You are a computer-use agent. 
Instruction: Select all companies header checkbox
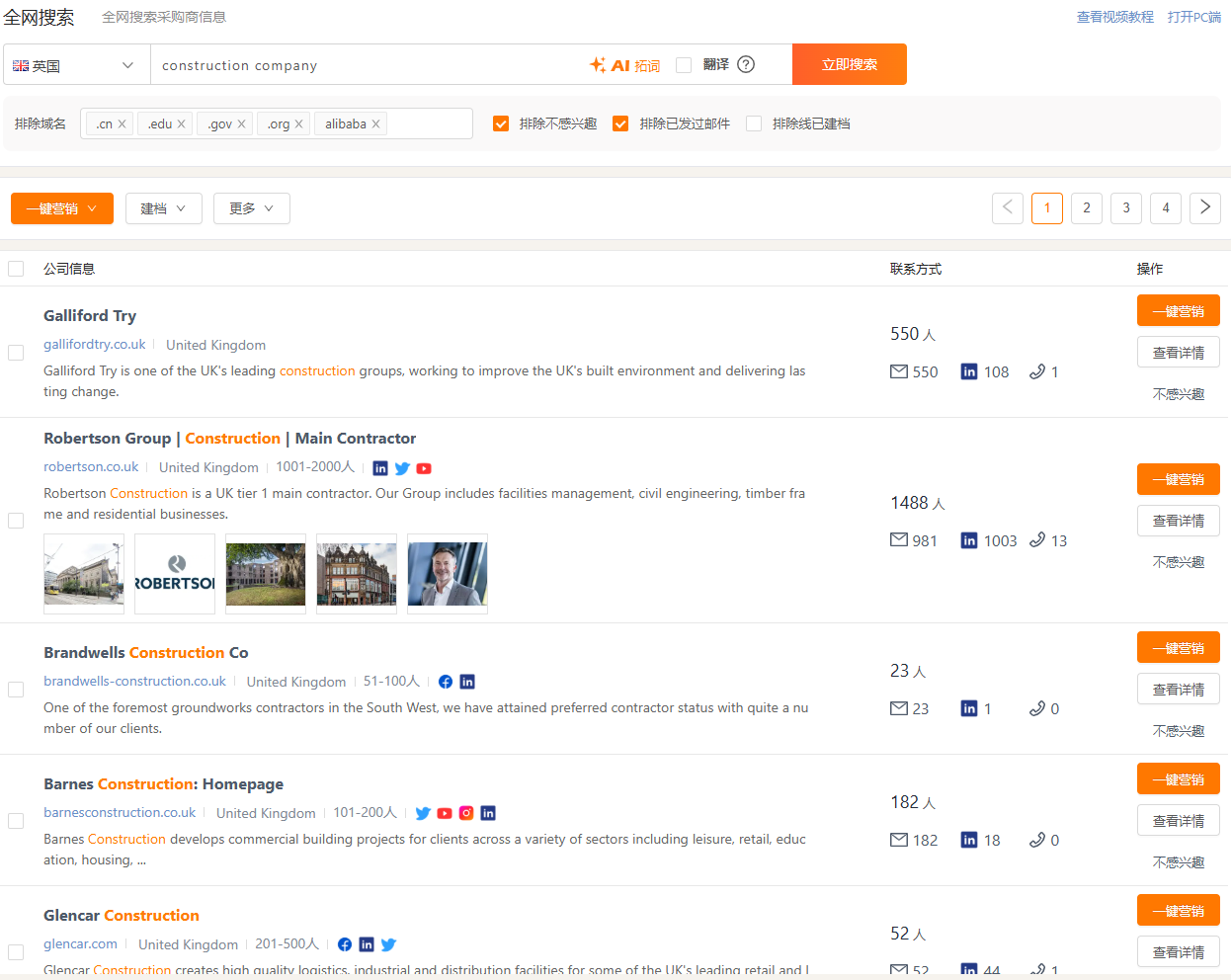[x=16, y=269]
